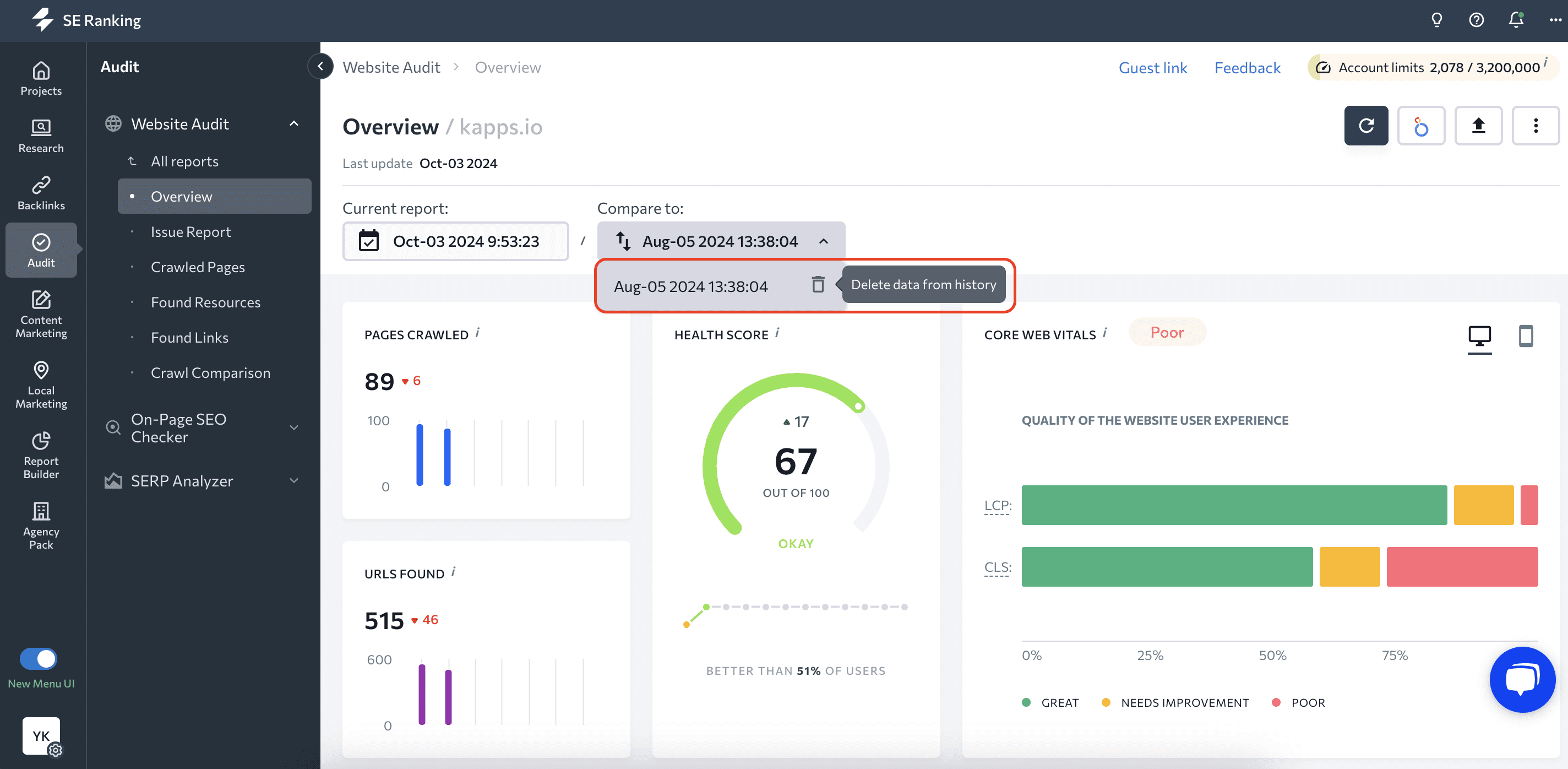The width and height of the screenshot is (1568, 769).
Task: Delete Aug-05 data with trash icon
Action: click(x=818, y=284)
